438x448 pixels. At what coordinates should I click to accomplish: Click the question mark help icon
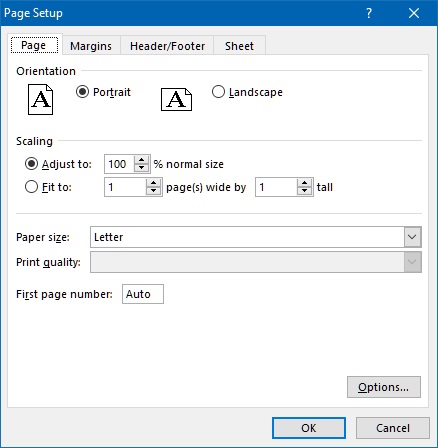point(369,13)
